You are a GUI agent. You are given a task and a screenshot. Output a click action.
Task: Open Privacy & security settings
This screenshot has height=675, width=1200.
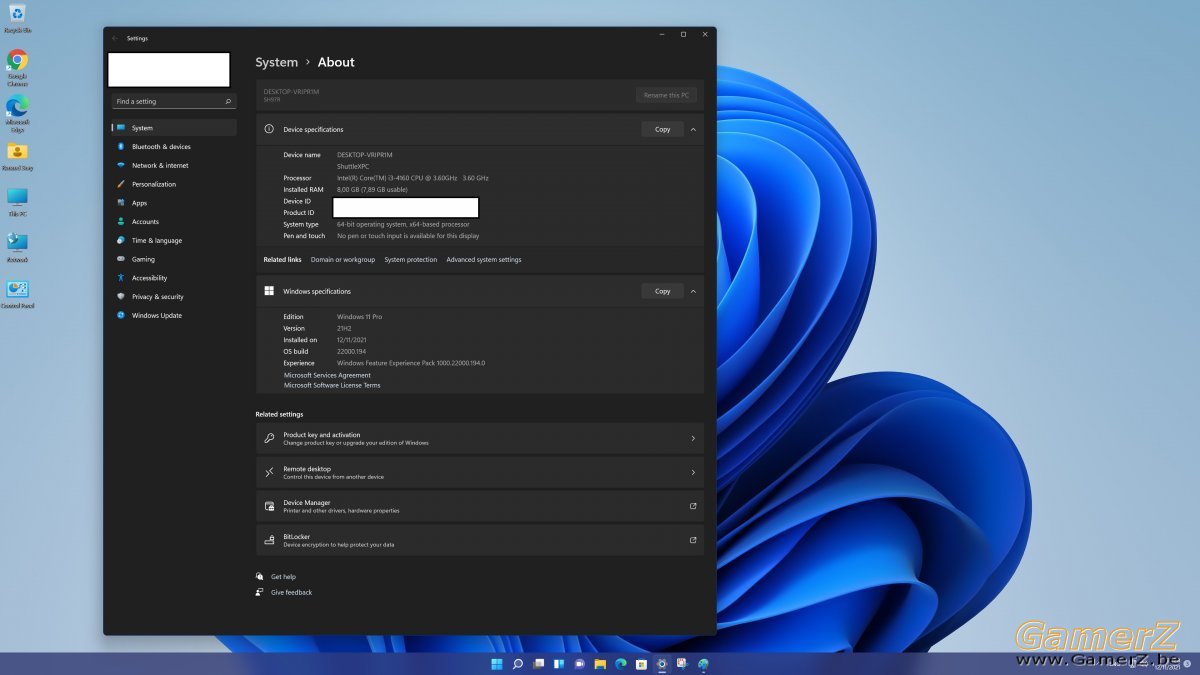tap(174, 297)
